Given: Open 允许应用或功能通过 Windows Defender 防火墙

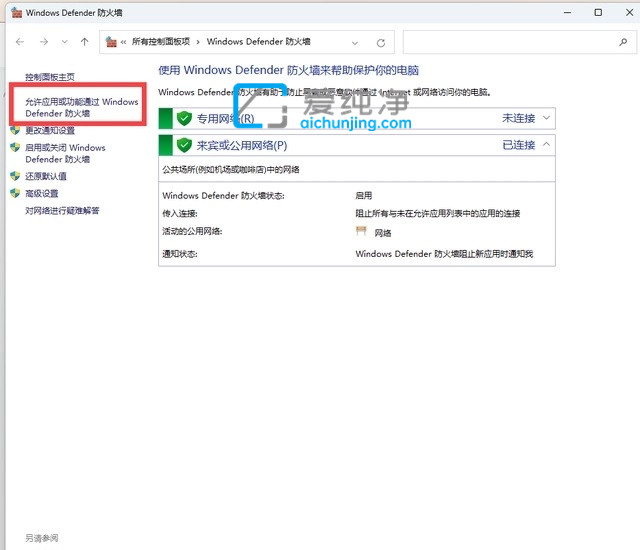Looking at the screenshot, I should coord(82,107).
